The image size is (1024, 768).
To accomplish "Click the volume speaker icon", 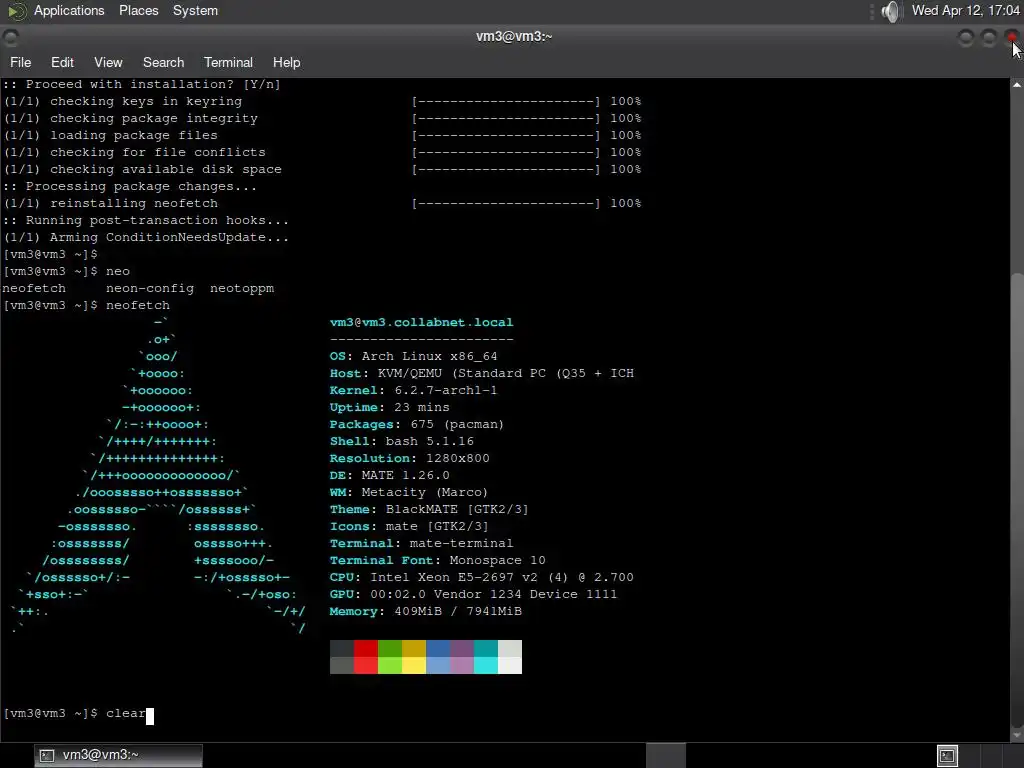I will pos(890,11).
